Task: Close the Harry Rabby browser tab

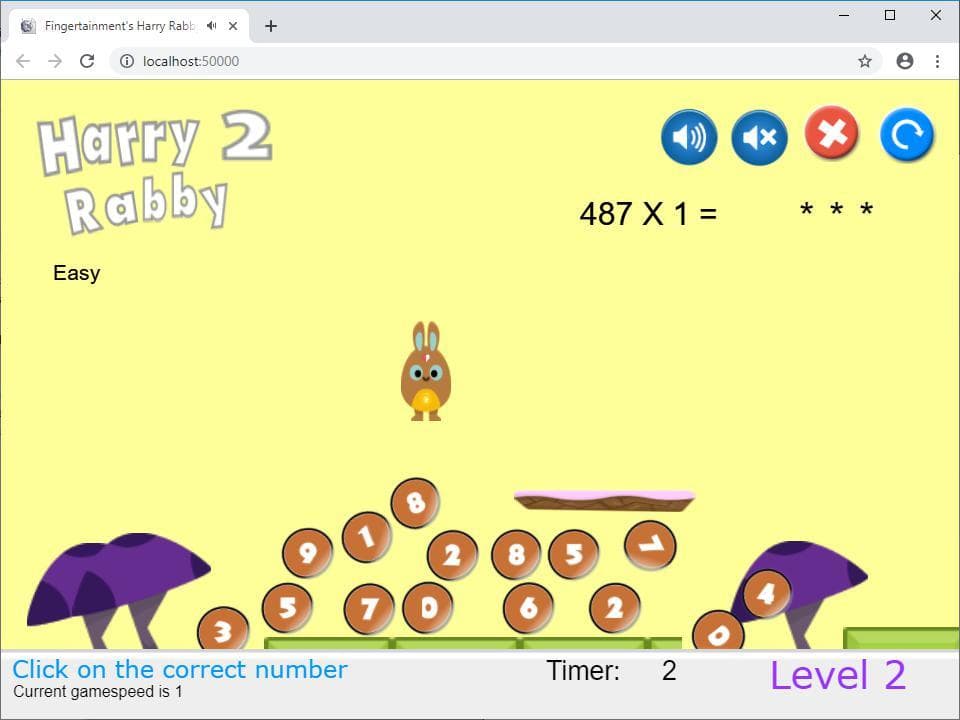Action: (x=233, y=26)
